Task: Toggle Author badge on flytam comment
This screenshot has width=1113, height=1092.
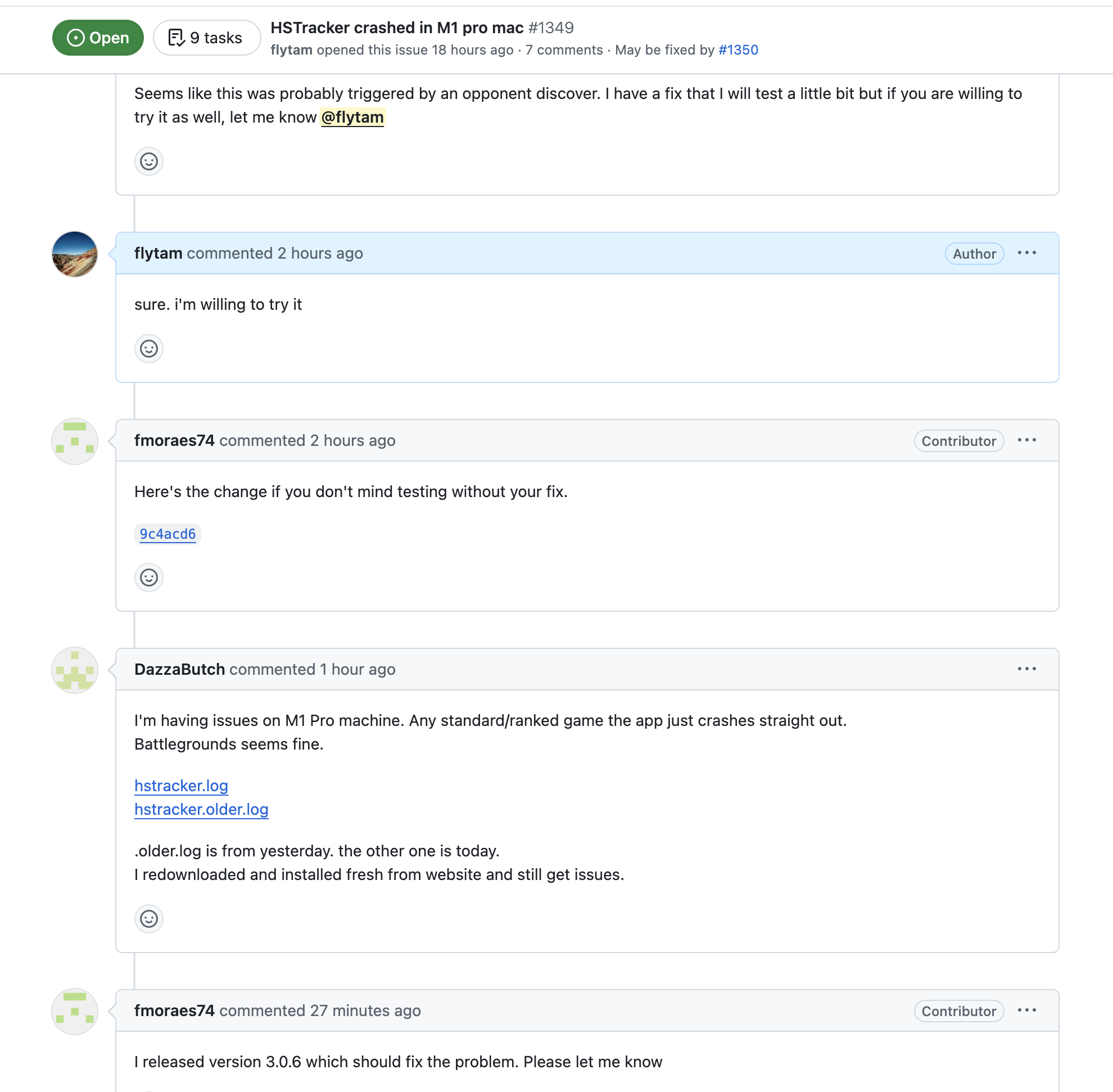Action: (974, 254)
